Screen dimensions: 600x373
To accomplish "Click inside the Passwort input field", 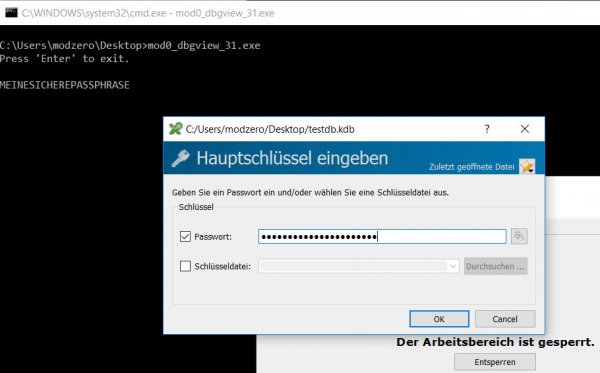I will (x=382, y=236).
